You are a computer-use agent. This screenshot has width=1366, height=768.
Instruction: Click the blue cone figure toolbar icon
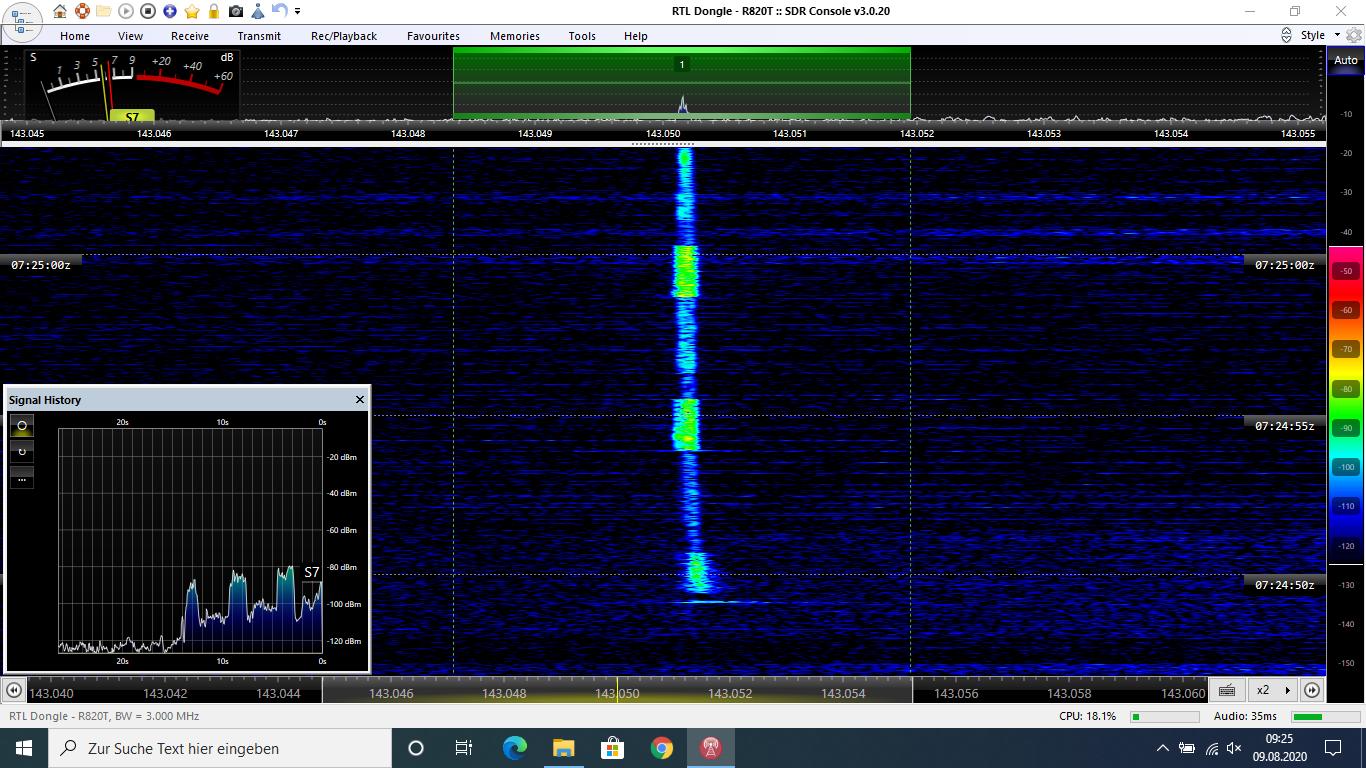click(x=258, y=11)
